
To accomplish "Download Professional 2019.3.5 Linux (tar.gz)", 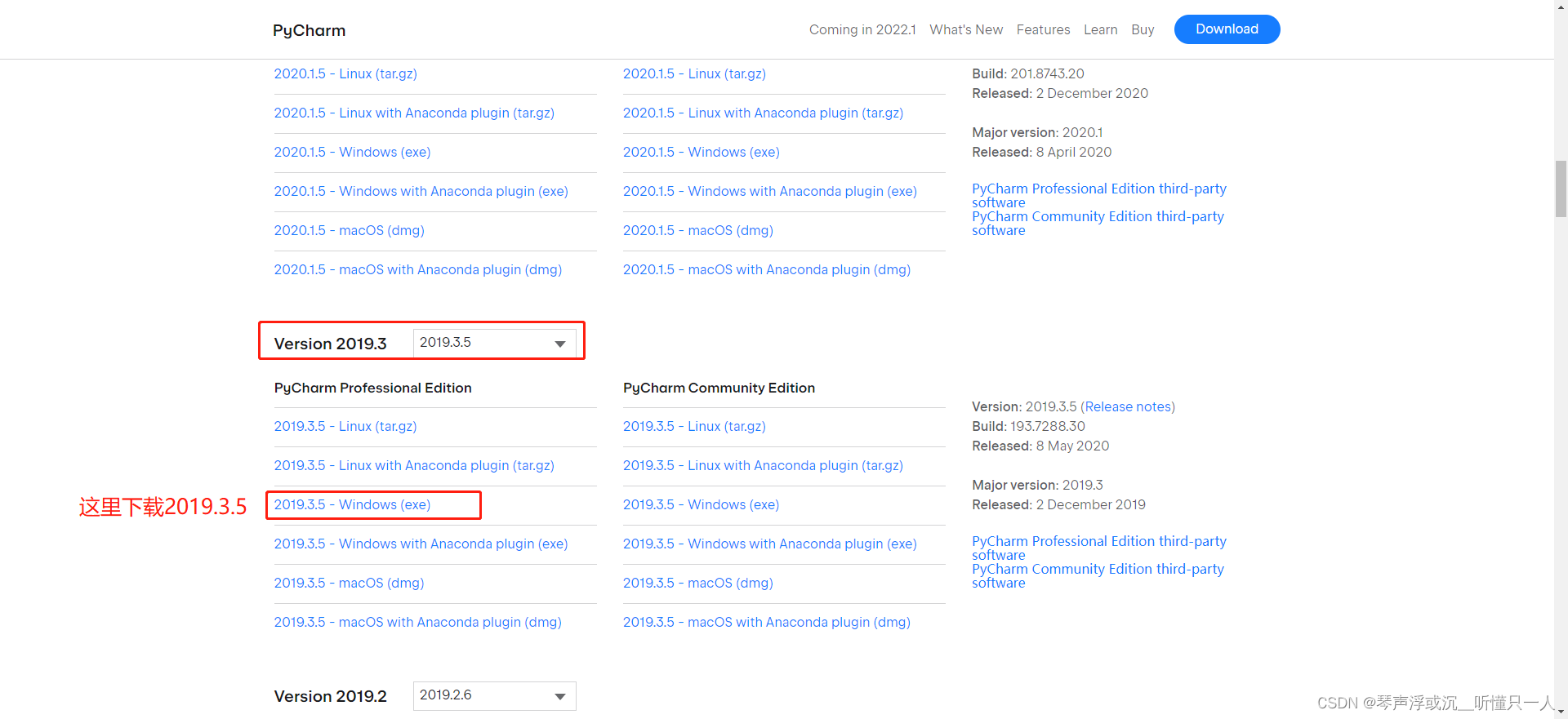I will coord(345,426).
